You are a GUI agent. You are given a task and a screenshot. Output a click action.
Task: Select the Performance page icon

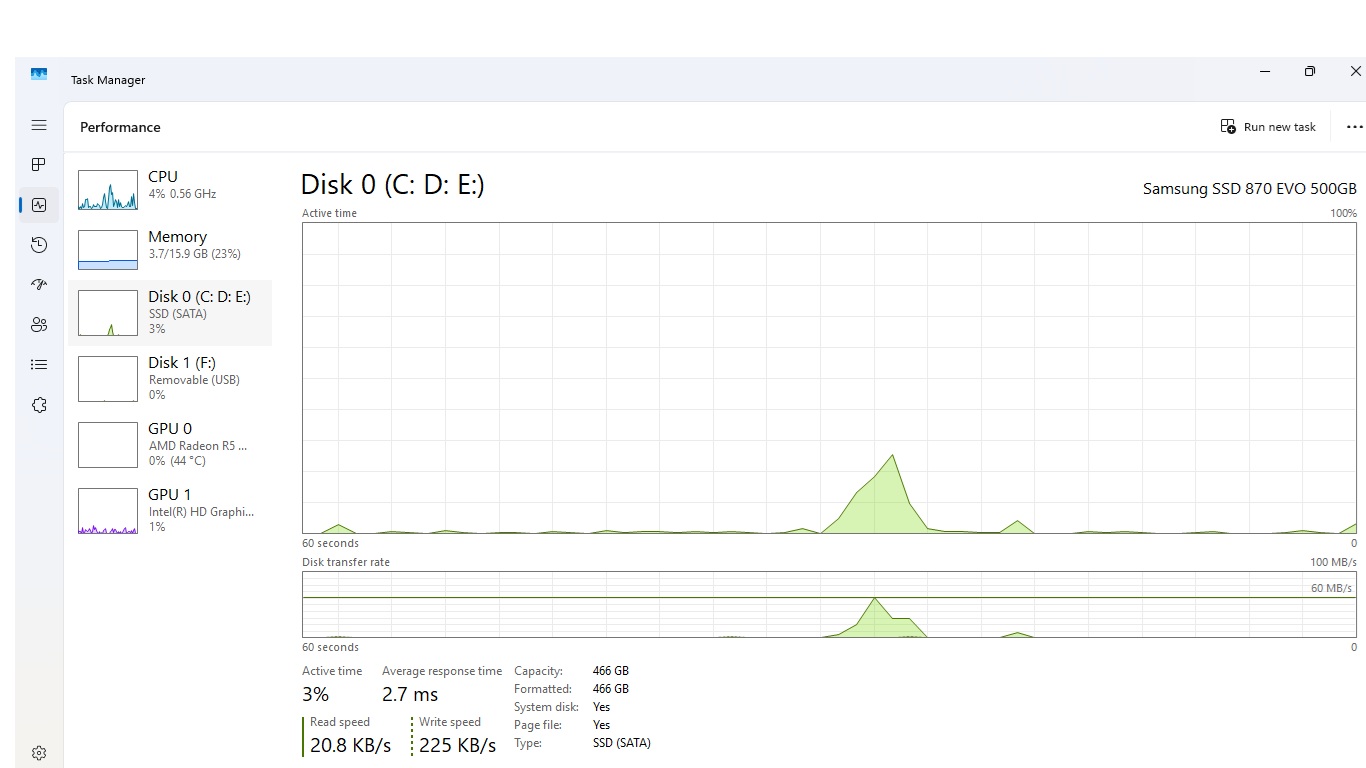tap(39, 205)
